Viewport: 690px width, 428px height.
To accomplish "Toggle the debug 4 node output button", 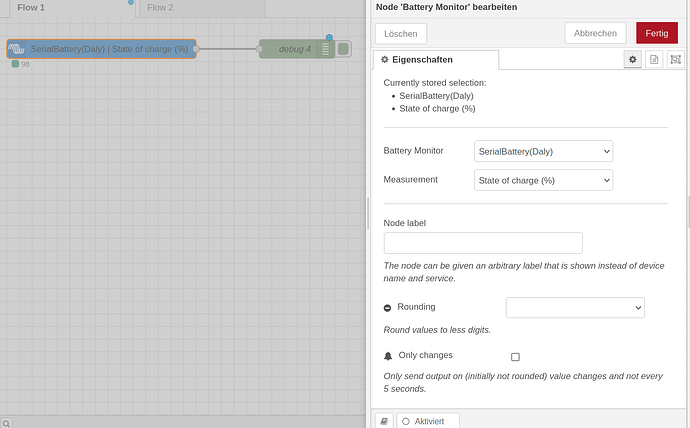I will 343,49.
